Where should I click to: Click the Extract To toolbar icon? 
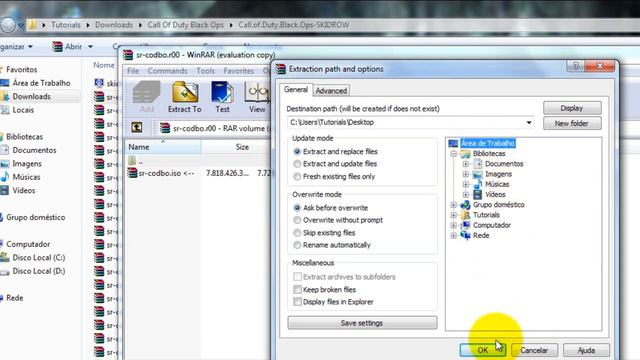tap(185, 92)
